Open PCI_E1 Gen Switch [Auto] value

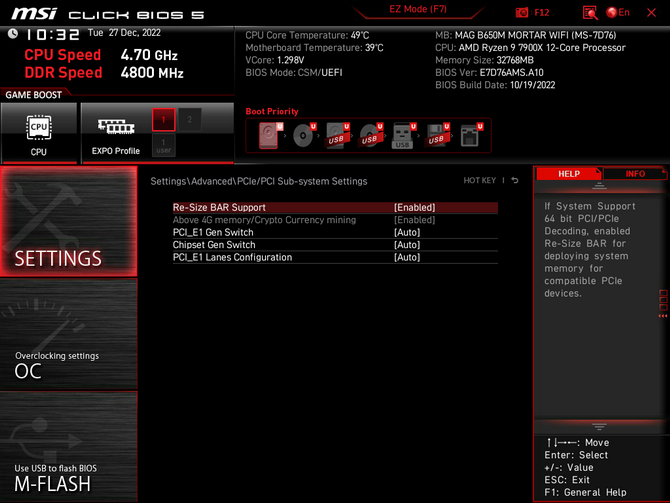tap(407, 232)
